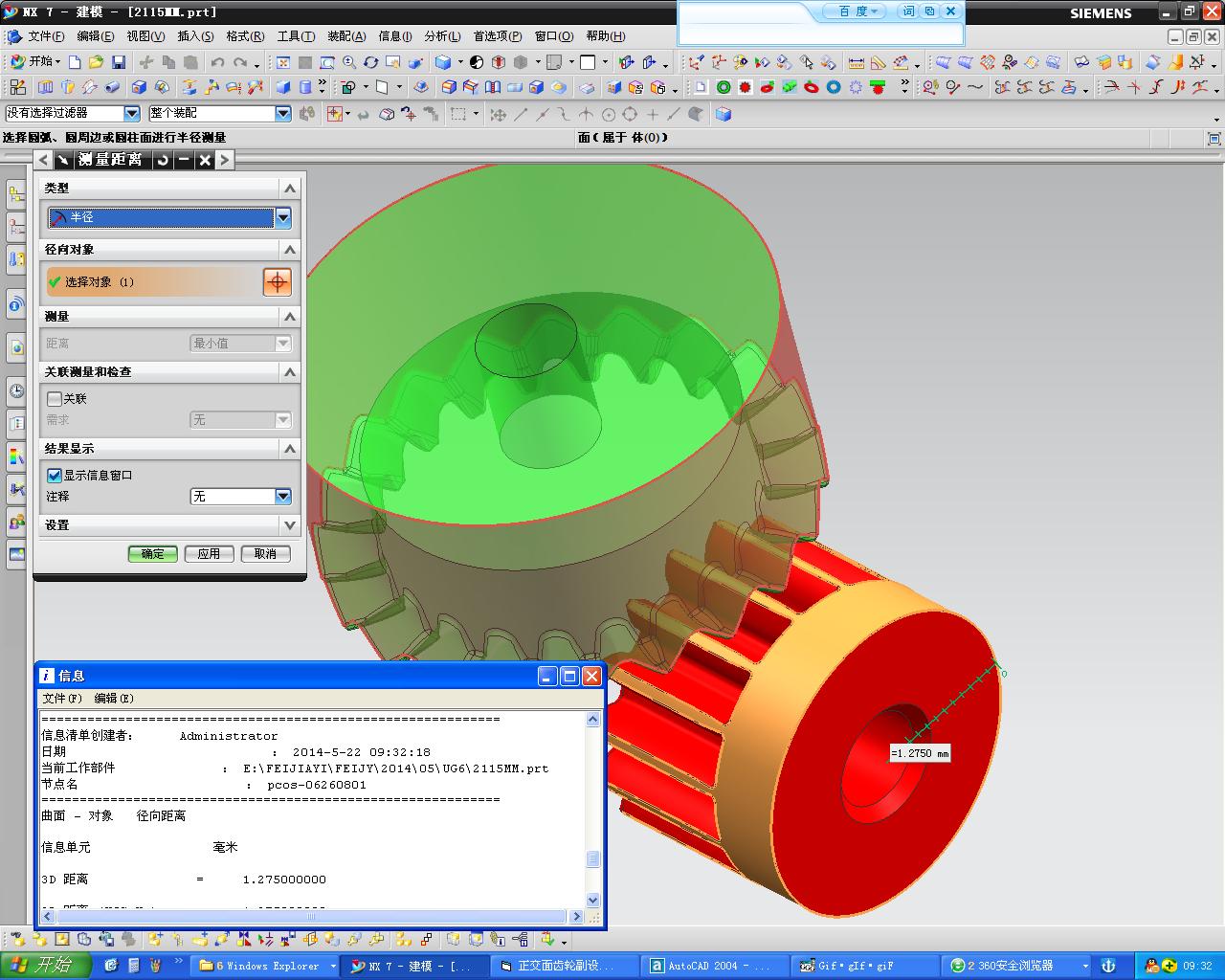Click the 选择对象 (1) selection row
The width and height of the screenshot is (1225, 980).
(x=154, y=281)
